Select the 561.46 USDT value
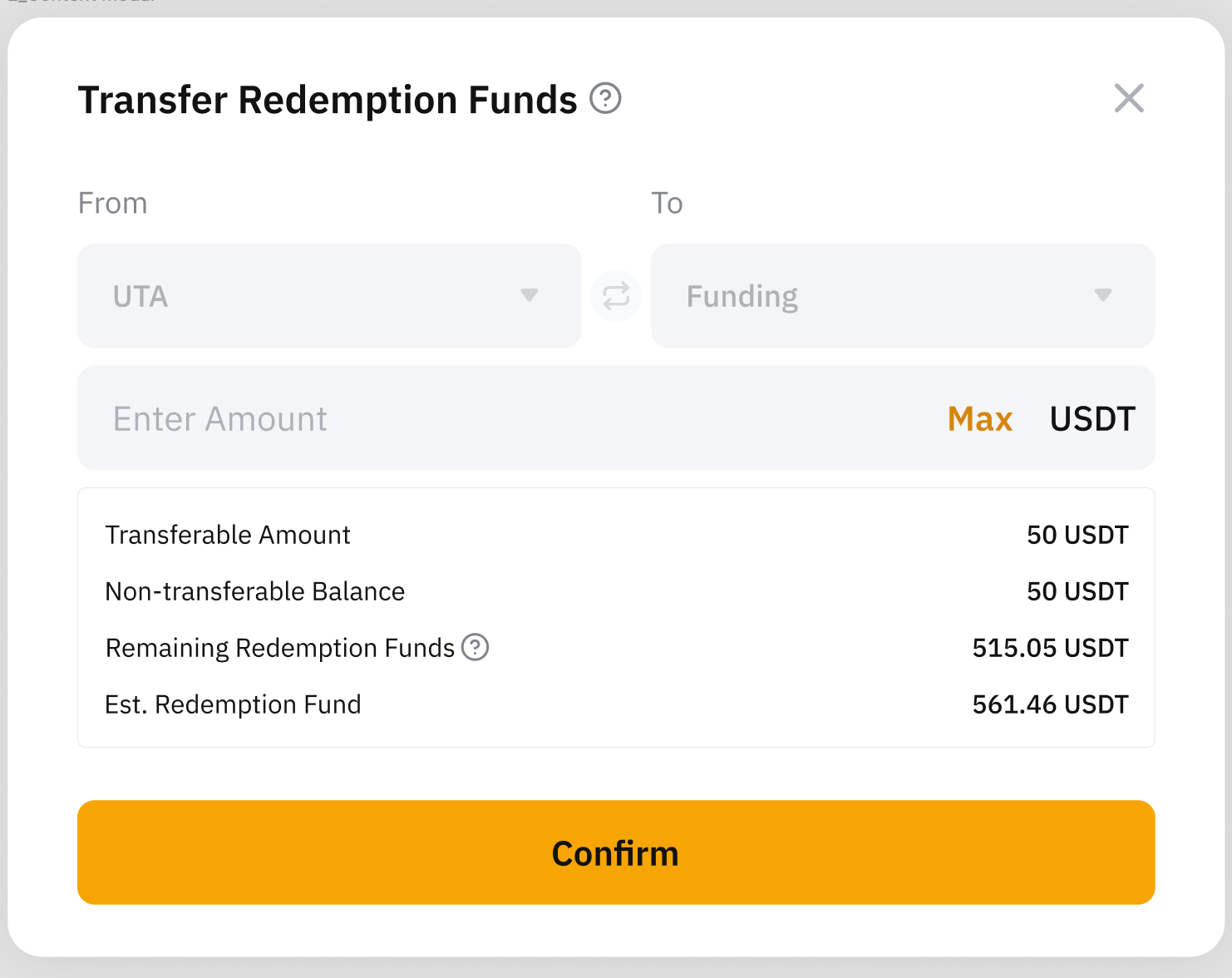1232x978 pixels. [1050, 704]
